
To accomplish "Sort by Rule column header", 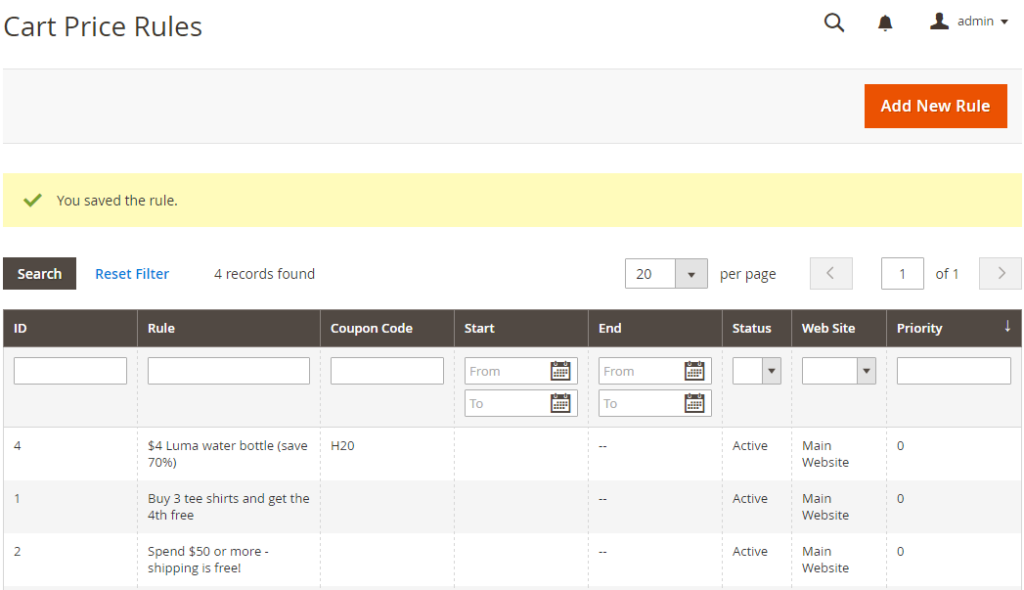I will [229, 328].
